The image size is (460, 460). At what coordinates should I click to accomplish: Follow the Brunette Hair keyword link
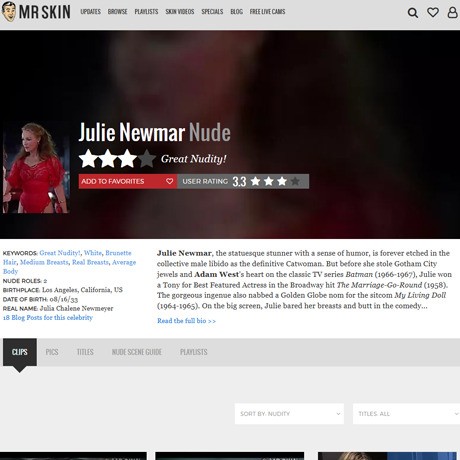pos(67,257)
